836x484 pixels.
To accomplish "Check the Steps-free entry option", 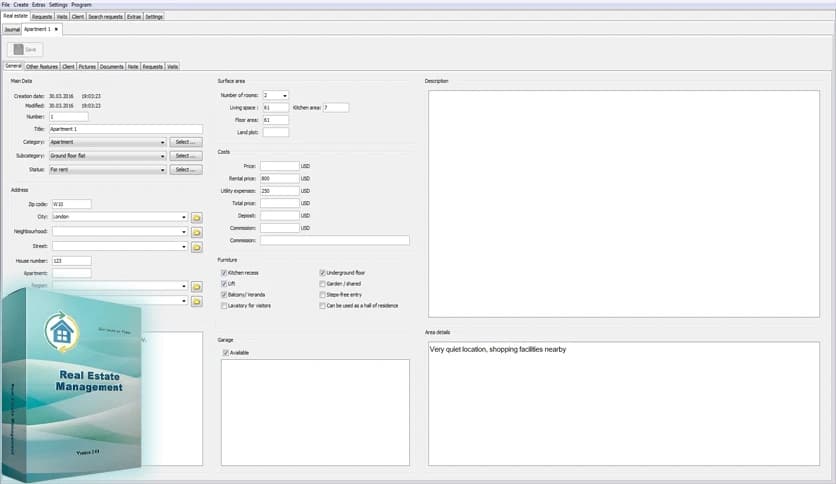I will point(322,295).
